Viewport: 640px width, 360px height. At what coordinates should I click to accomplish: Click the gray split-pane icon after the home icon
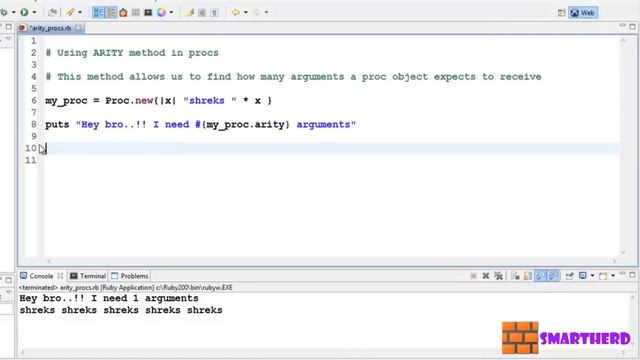(136, 13)
